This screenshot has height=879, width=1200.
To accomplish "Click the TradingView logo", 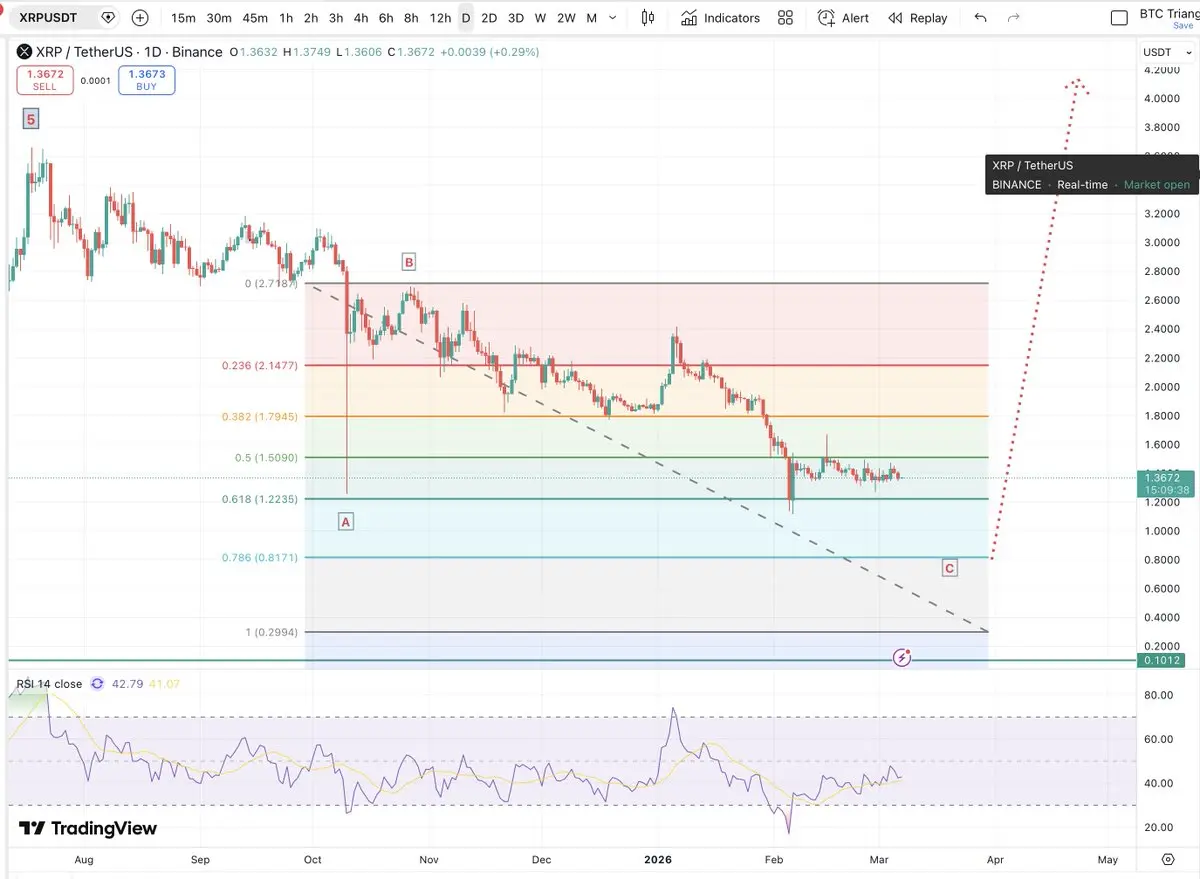I will [x=89, y=828].
